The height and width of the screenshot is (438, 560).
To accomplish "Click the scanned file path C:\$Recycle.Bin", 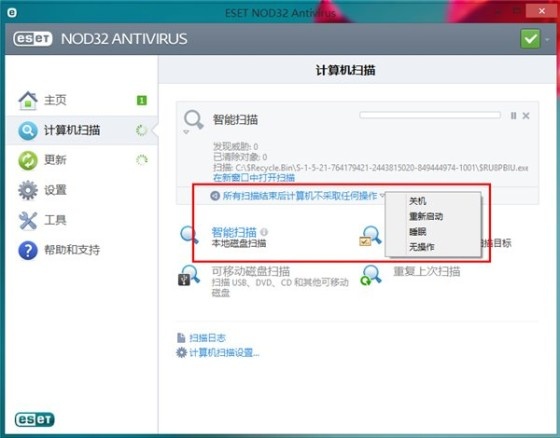I will (x=382, y=168).
